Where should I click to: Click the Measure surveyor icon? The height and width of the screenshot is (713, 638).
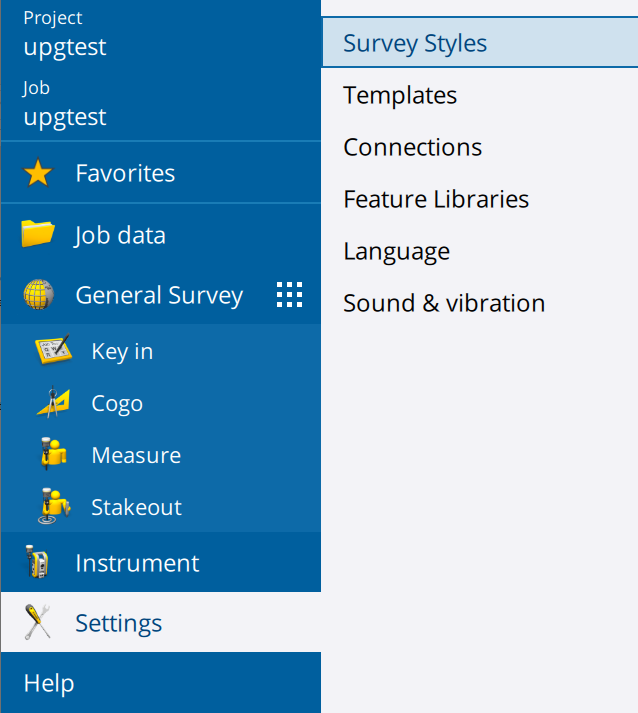[x=53, y=454]
